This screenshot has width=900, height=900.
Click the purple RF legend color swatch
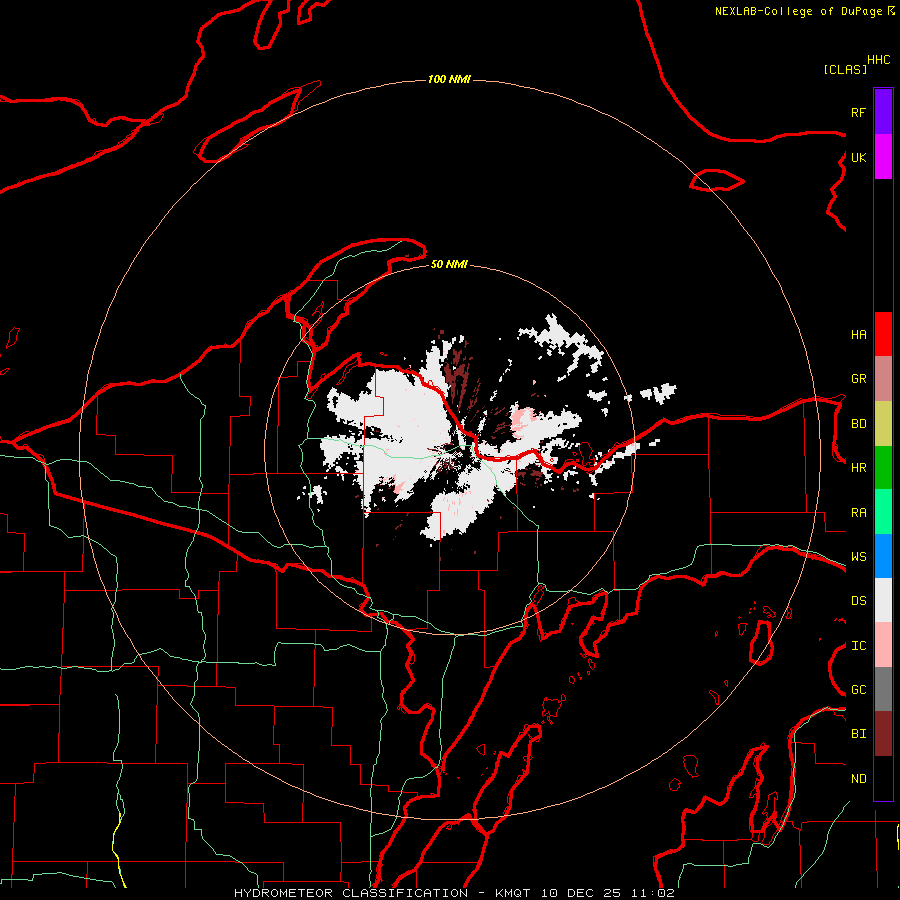(x=883, y=112)
